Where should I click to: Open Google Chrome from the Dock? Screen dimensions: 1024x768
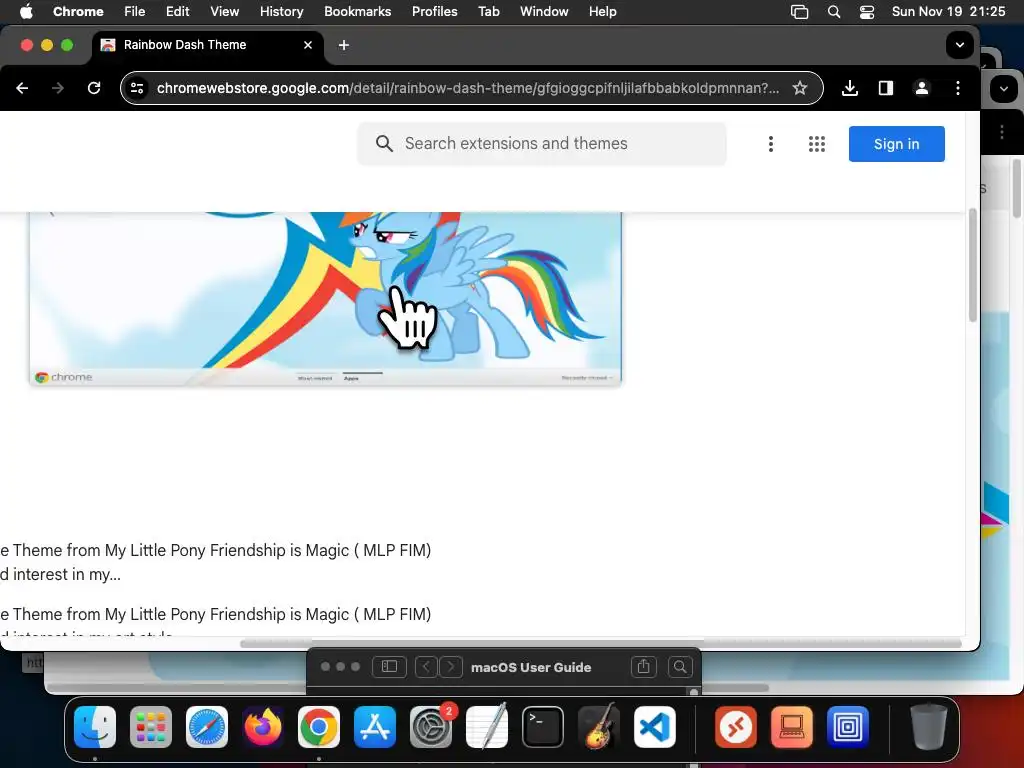[x=319, y=727]
